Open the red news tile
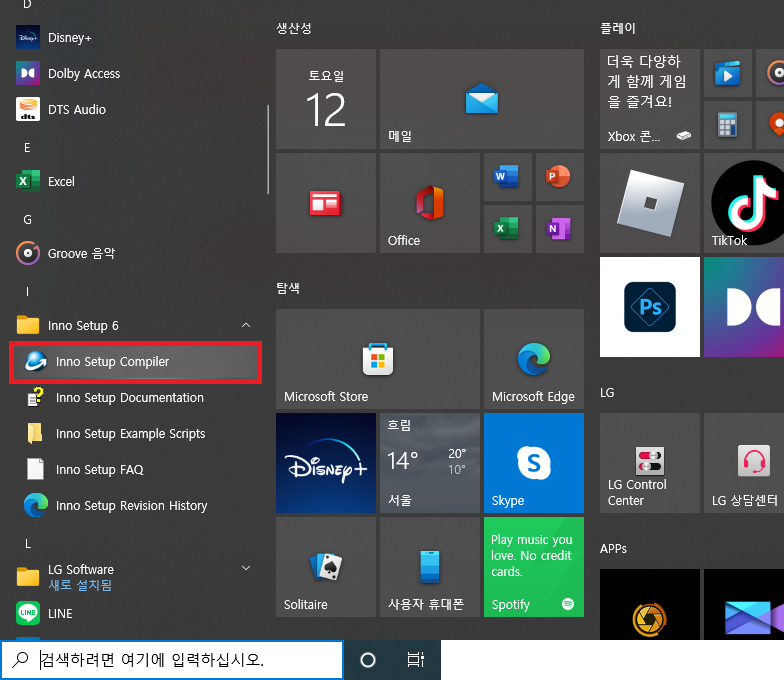 (326, 203)
